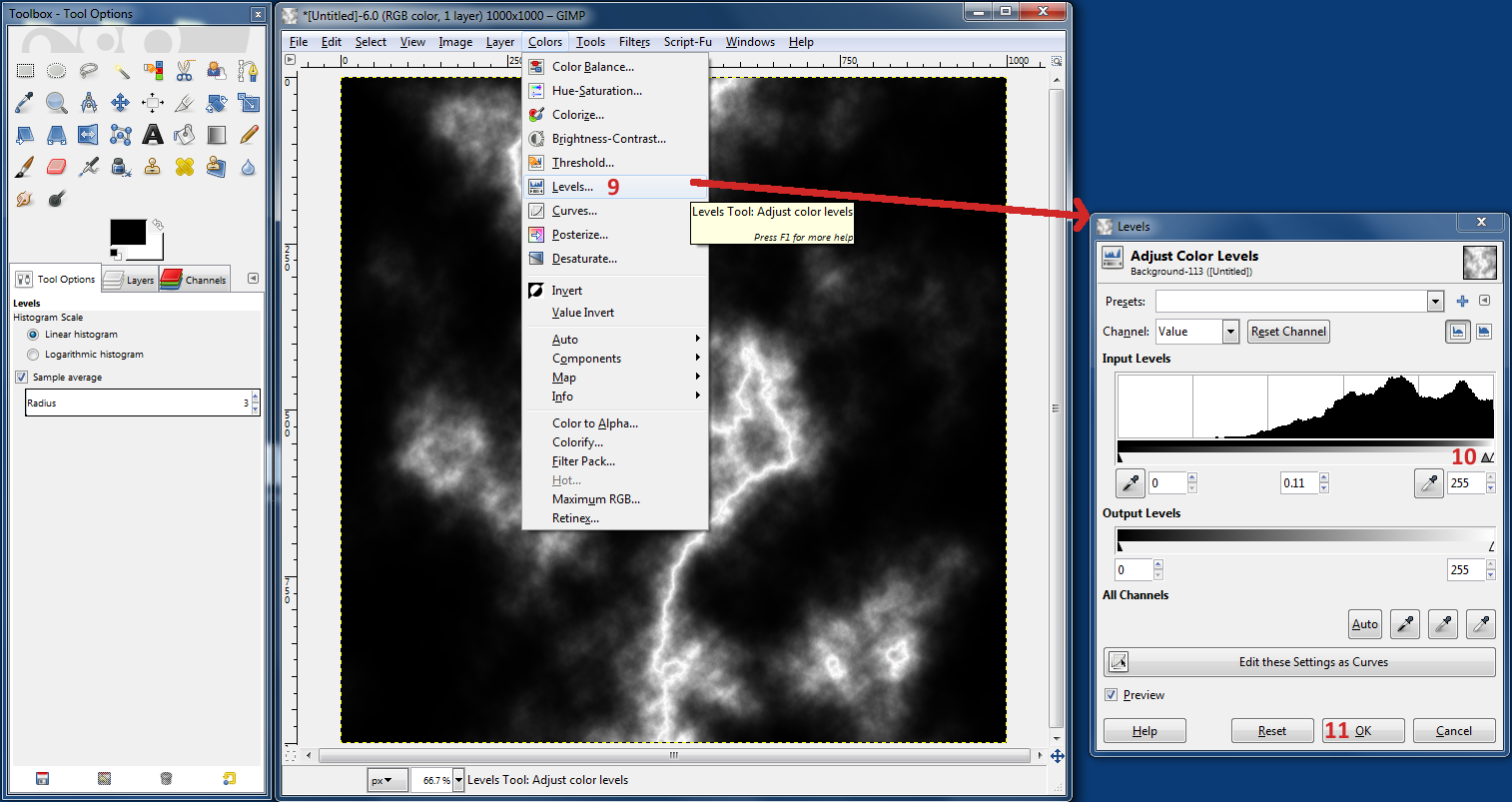Select the Paintbrush tool
1512x802 pixels.
[22, 167]
